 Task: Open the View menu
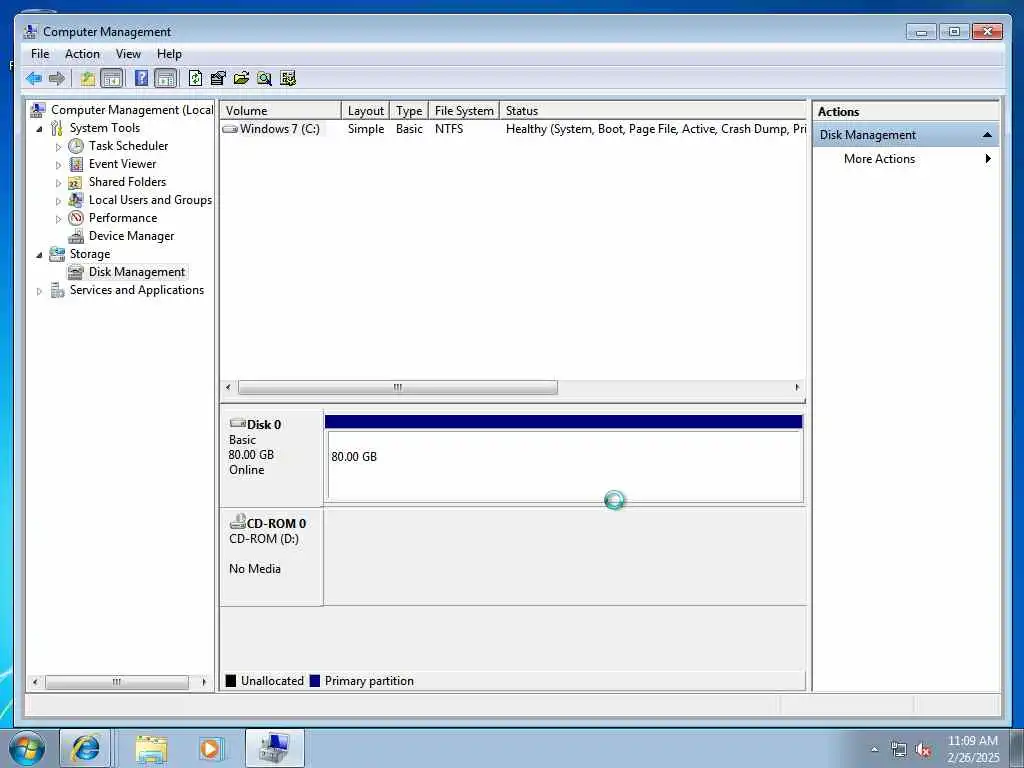pyautogui.click(x=128, y=54)
